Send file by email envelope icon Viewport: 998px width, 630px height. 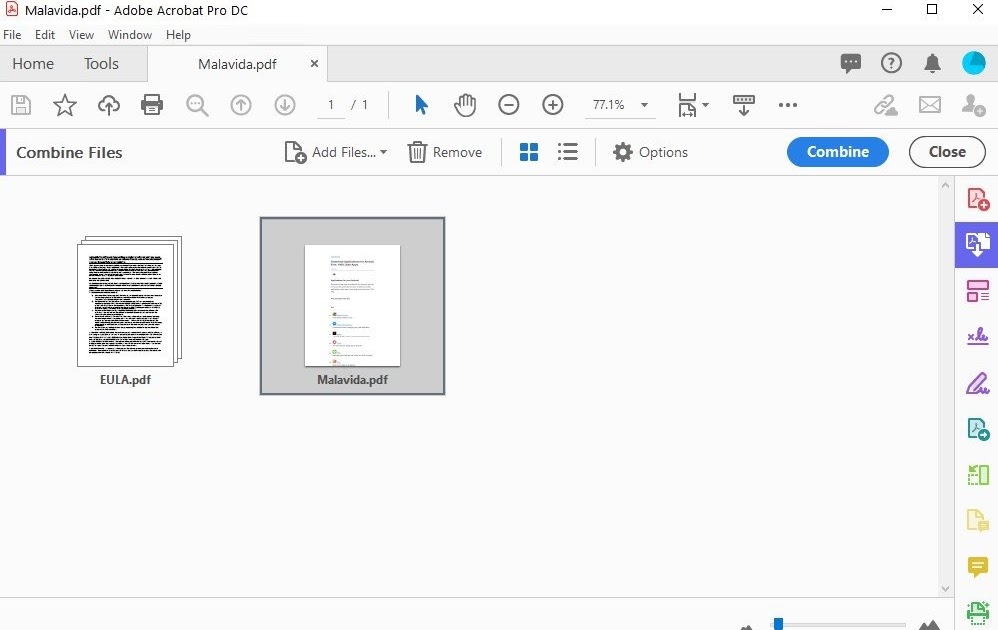[x=929, y=104]
